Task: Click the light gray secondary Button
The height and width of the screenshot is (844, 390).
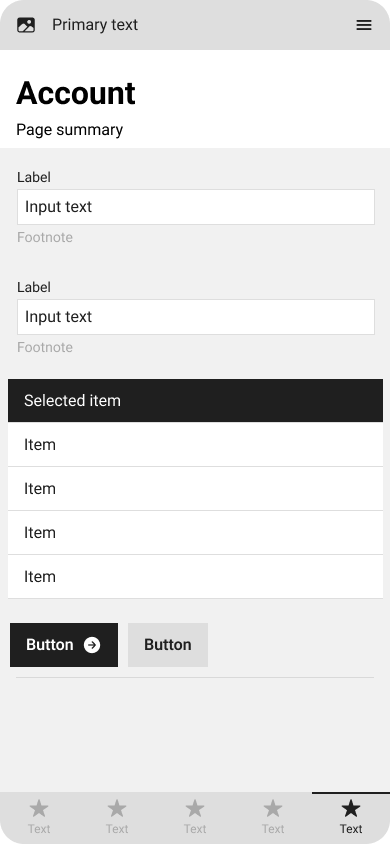Action: pyautogui.click(x=168, y=645)
